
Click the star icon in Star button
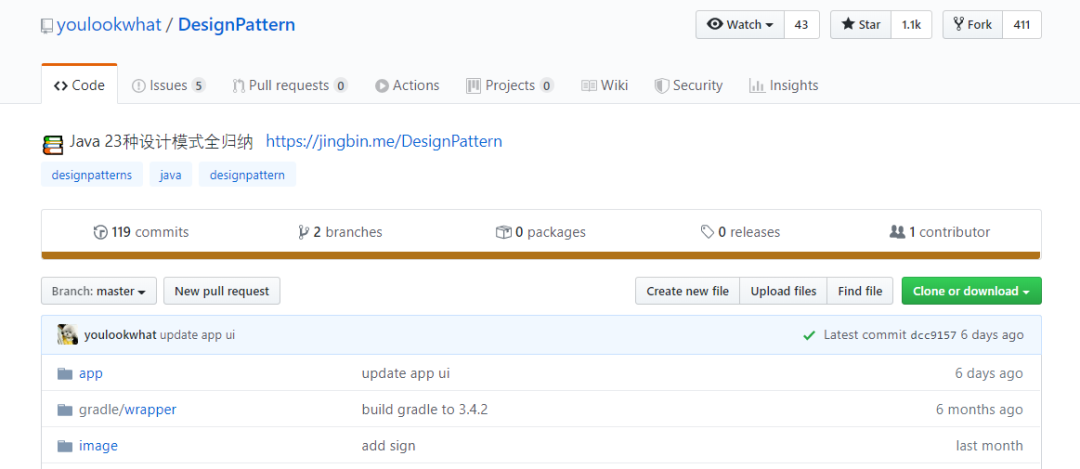848,24
